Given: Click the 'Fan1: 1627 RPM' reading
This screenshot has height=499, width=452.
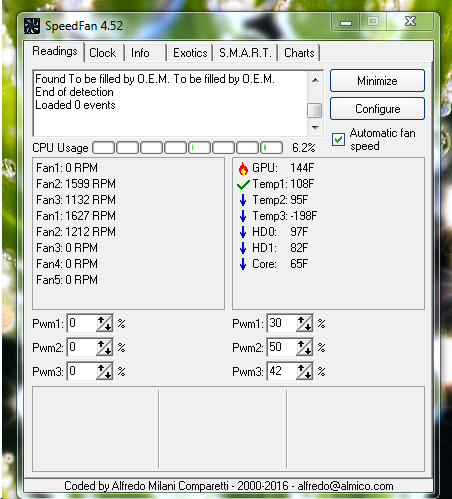Looking at the screenshot, I should click(x=76, y=216).
